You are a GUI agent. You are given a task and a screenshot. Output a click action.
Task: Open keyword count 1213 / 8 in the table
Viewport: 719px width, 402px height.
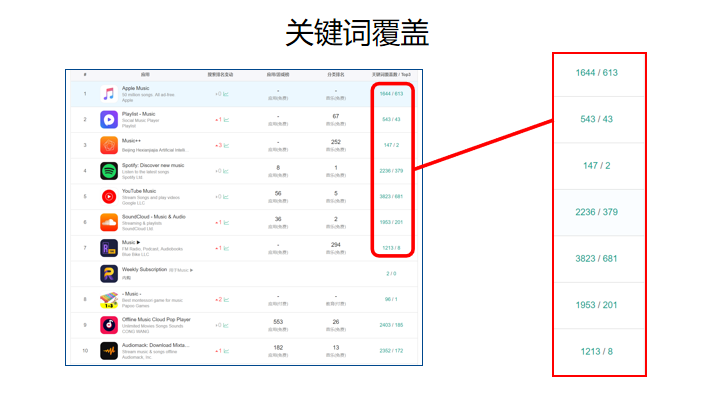pyautogui.click(x=391, y=248)
